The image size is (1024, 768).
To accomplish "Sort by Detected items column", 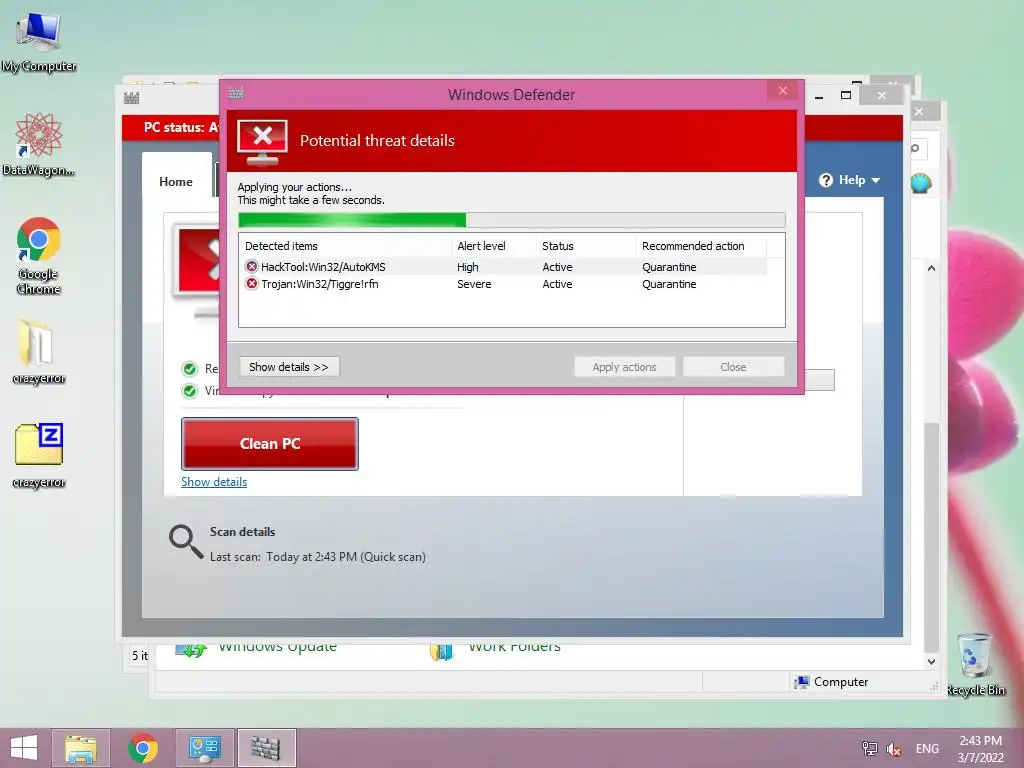I will 345,246.
